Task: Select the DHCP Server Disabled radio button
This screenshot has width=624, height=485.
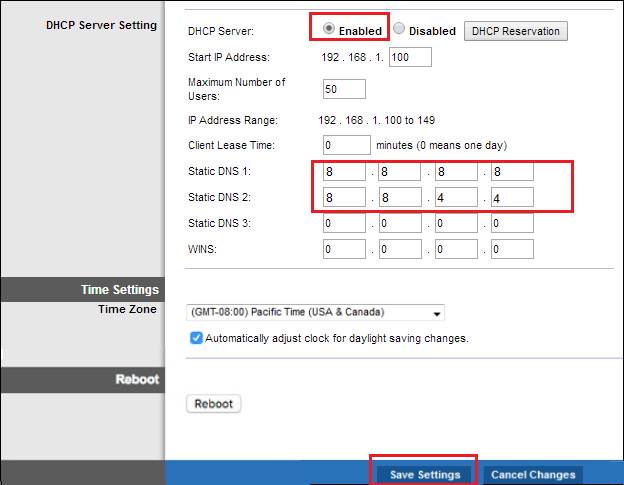Action: [x=399, y=29]
